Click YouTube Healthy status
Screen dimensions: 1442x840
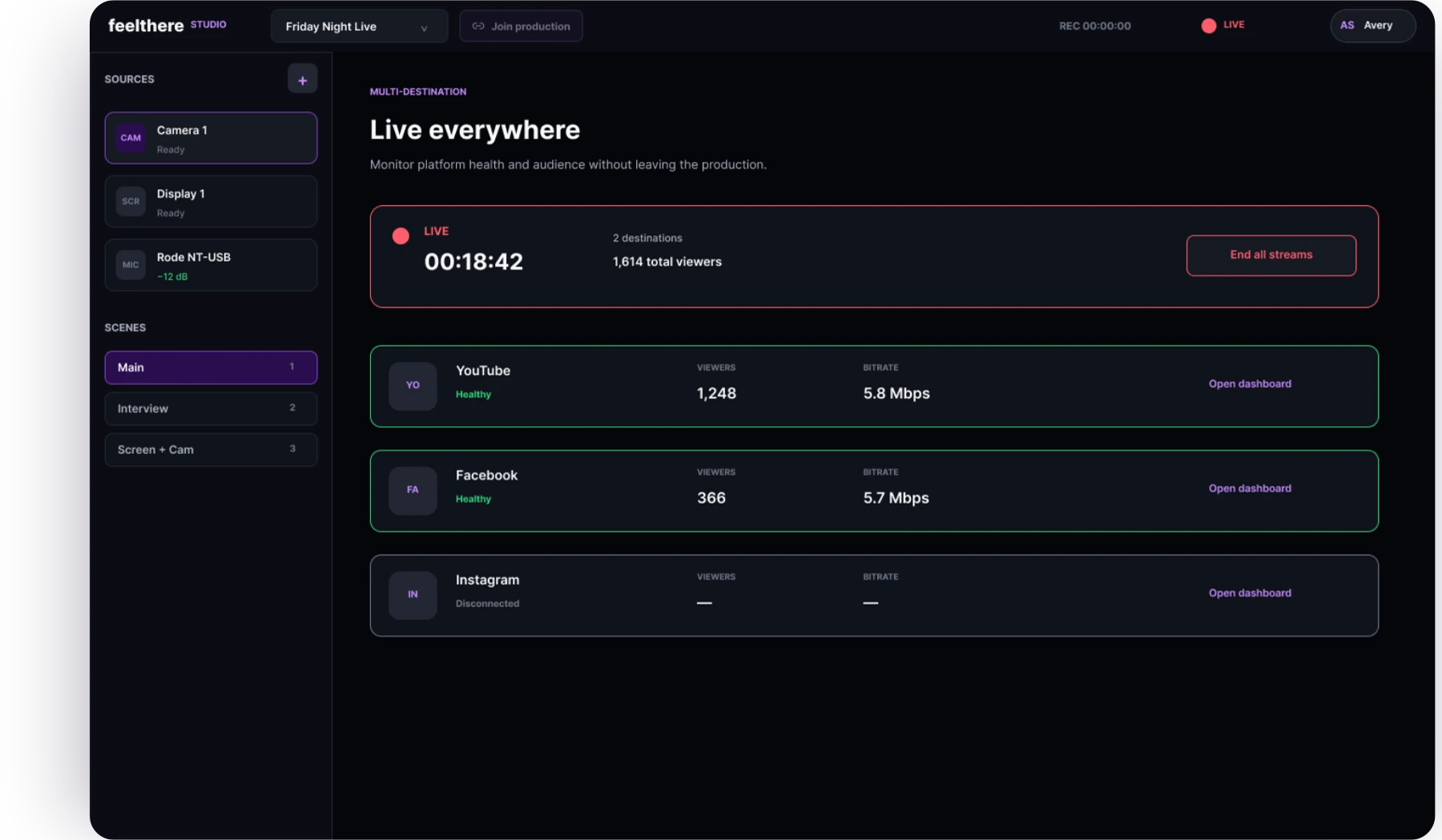[x=473, y=395]
